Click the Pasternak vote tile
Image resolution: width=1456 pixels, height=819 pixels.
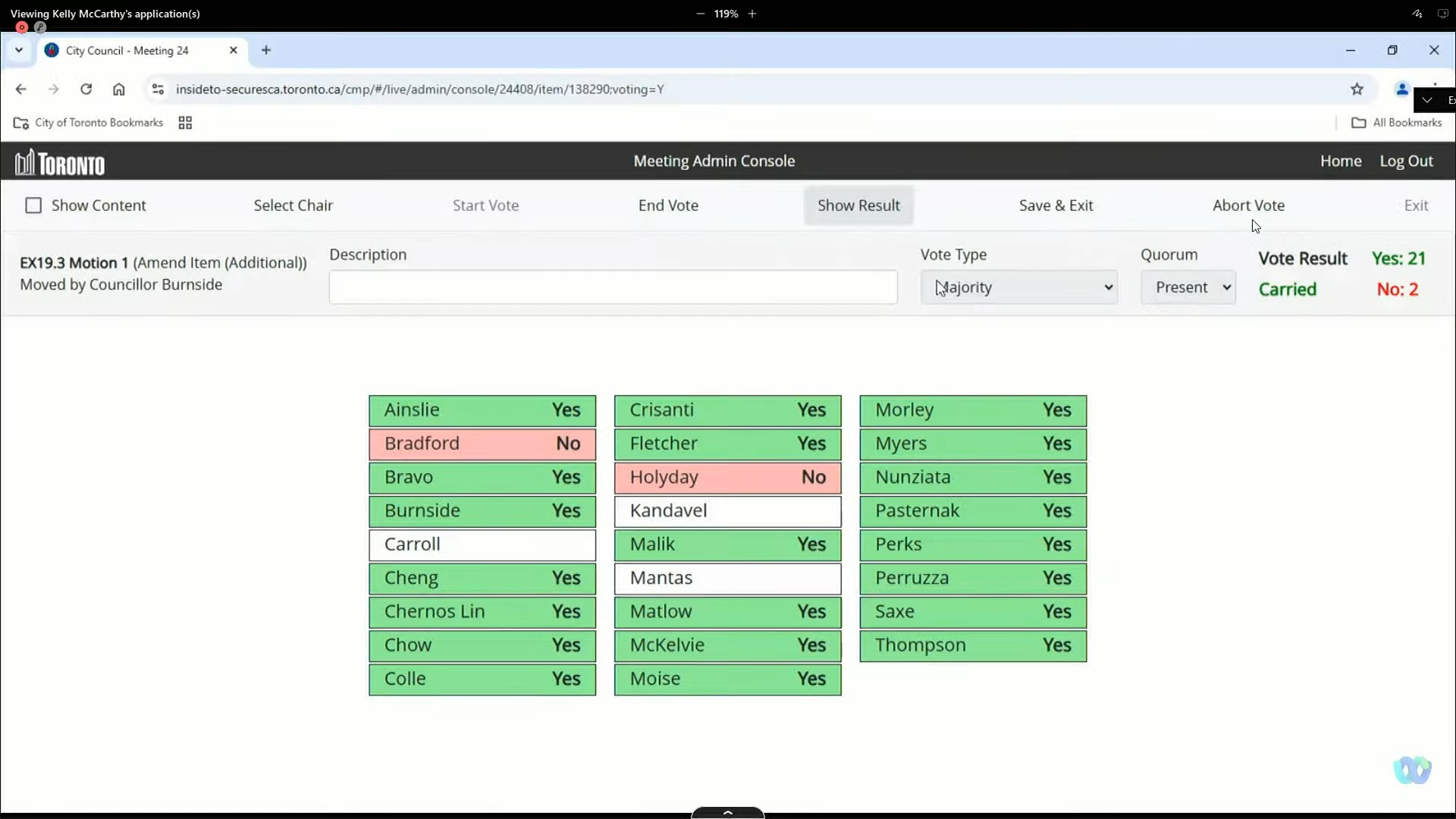tap(973, 511)
